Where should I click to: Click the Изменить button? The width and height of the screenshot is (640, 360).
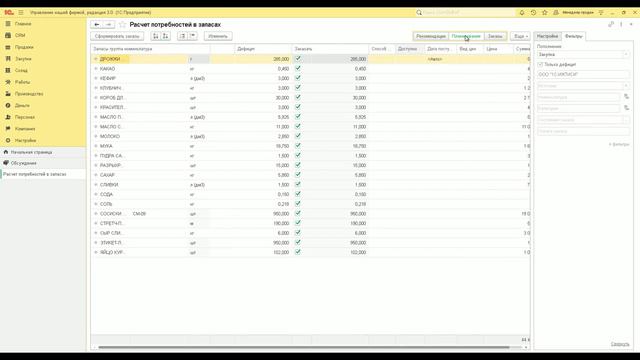218,36
